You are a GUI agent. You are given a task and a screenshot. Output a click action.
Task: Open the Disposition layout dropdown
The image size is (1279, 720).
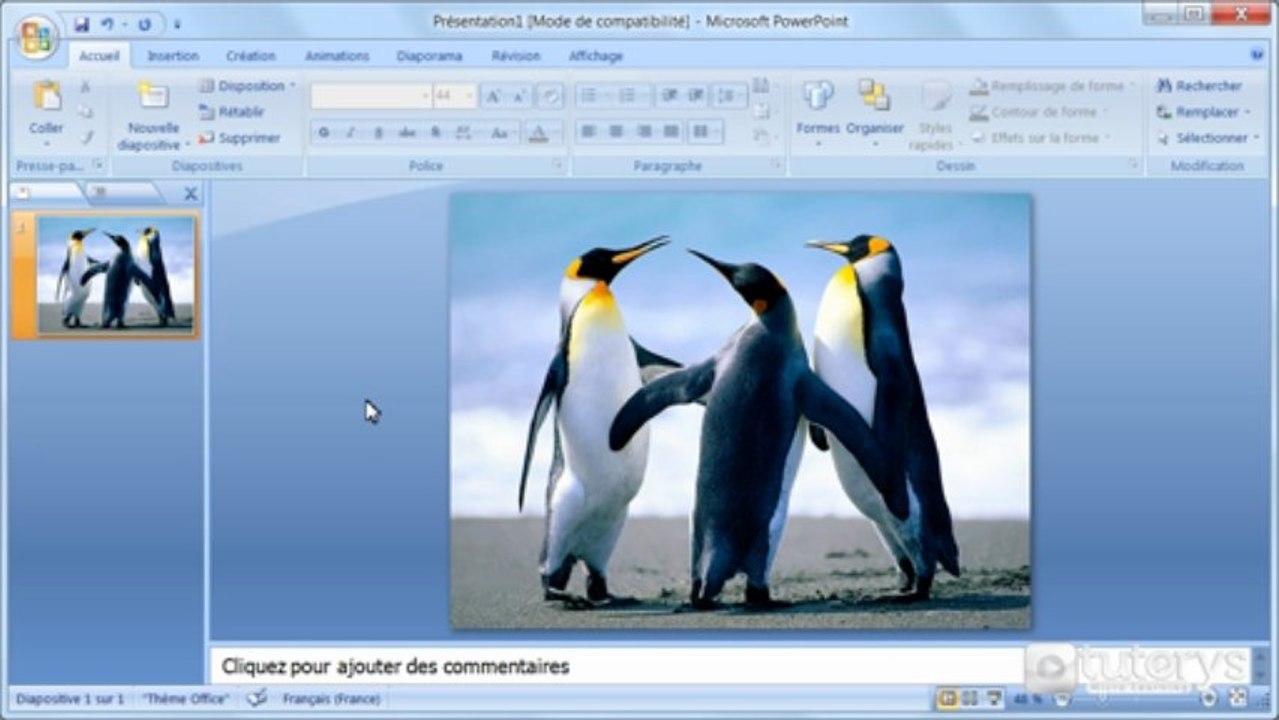coord(247,86)
